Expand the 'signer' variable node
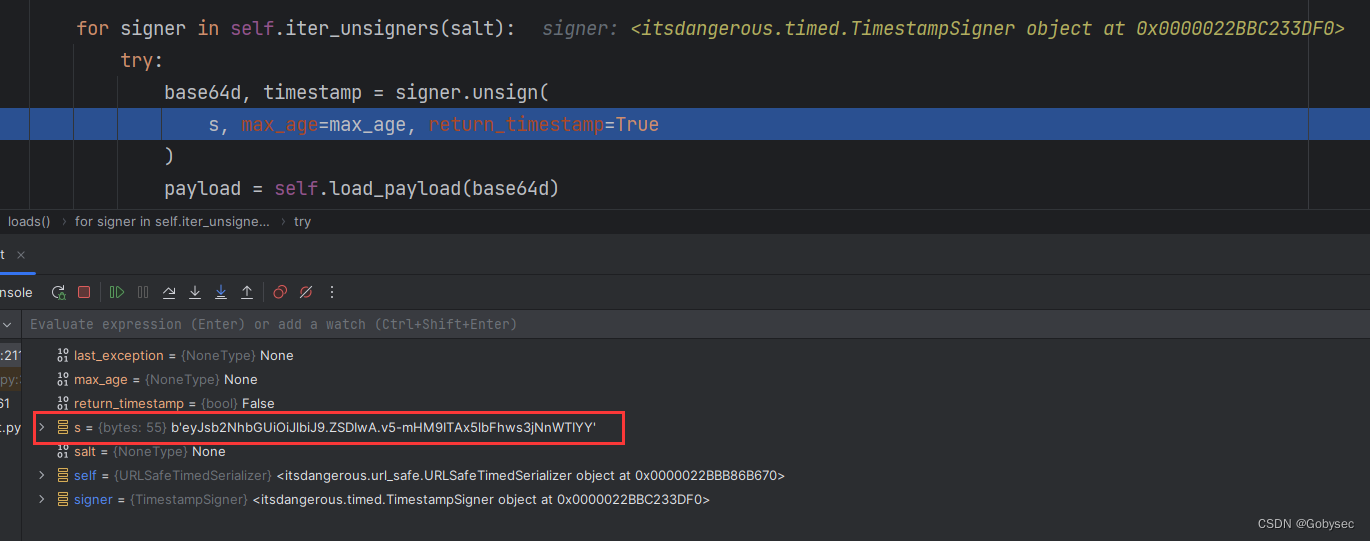The image size is (1370, 541). click(x=41, y=499)
